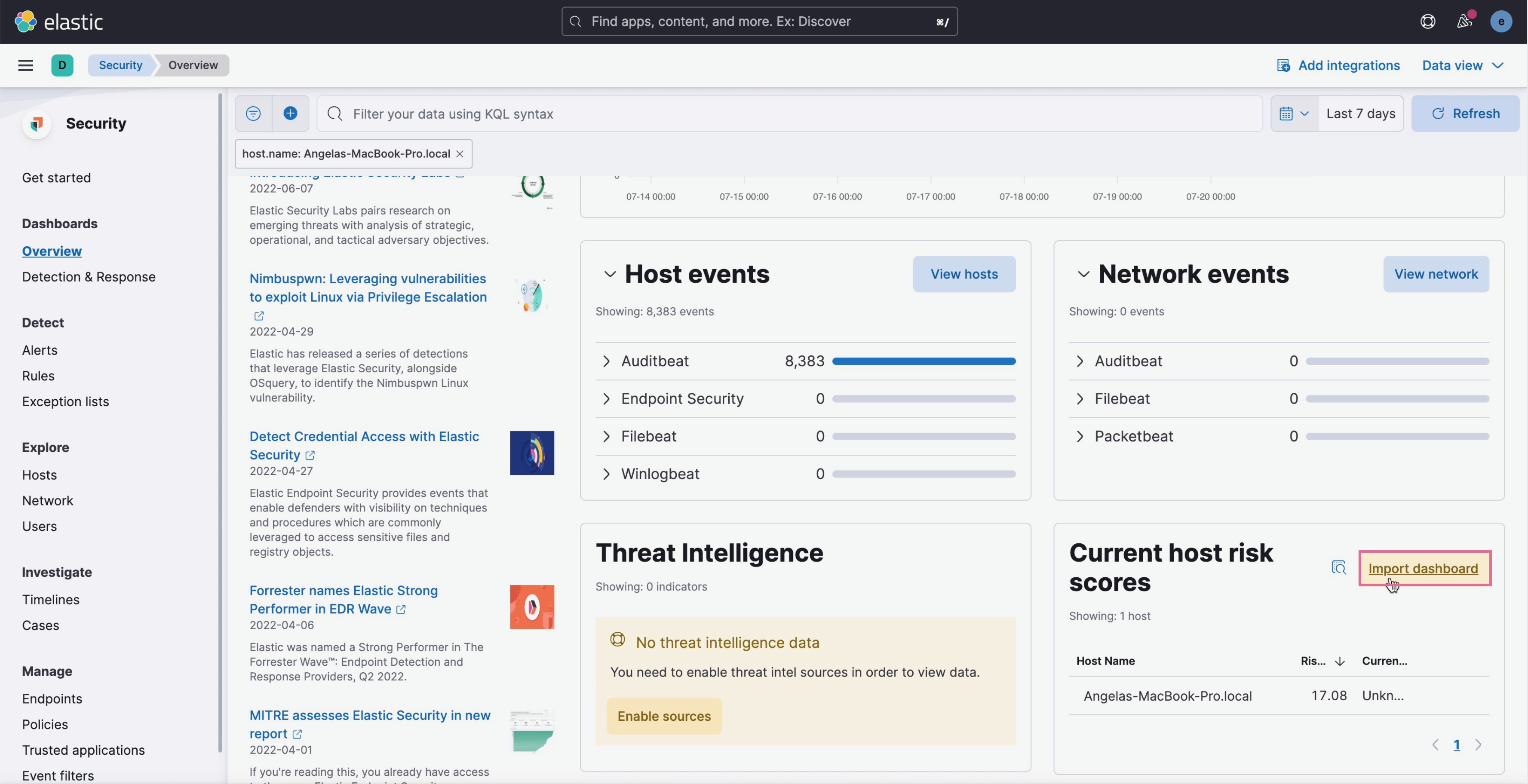This screenshot has width=1528, height=784.
Task: Click the notification bell icon
Action: 1464,21
